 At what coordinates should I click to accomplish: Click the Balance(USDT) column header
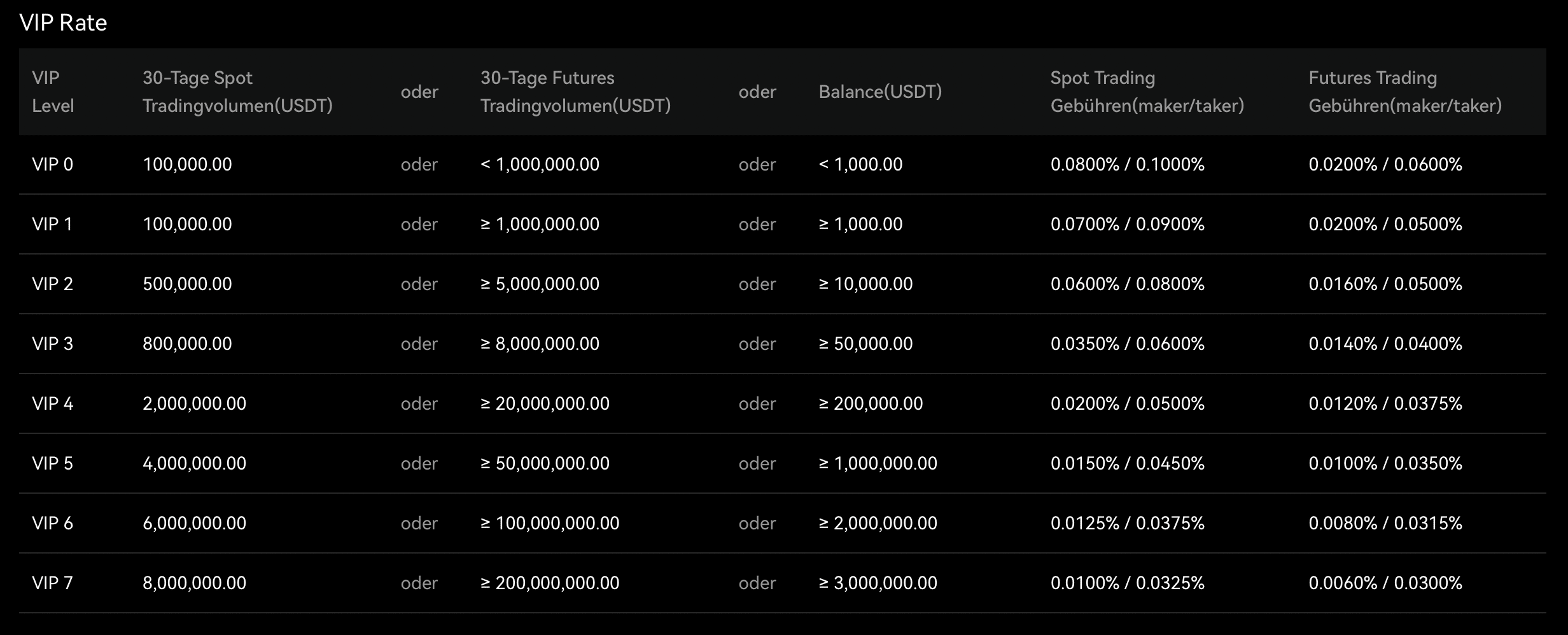[x=880, y=92]
